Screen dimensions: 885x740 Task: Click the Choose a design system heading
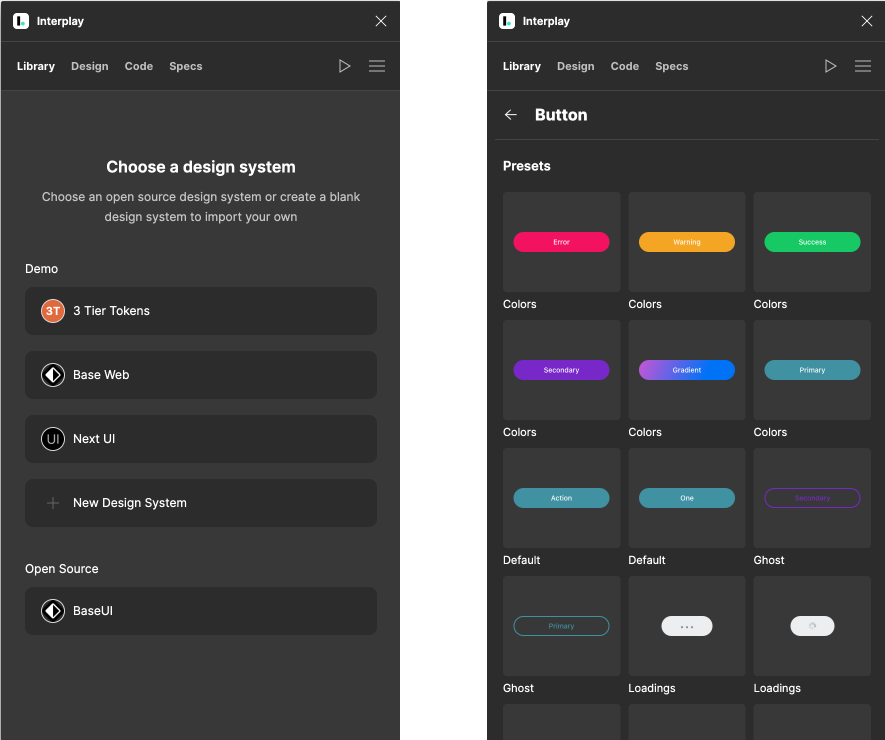(x=201, y=167)
